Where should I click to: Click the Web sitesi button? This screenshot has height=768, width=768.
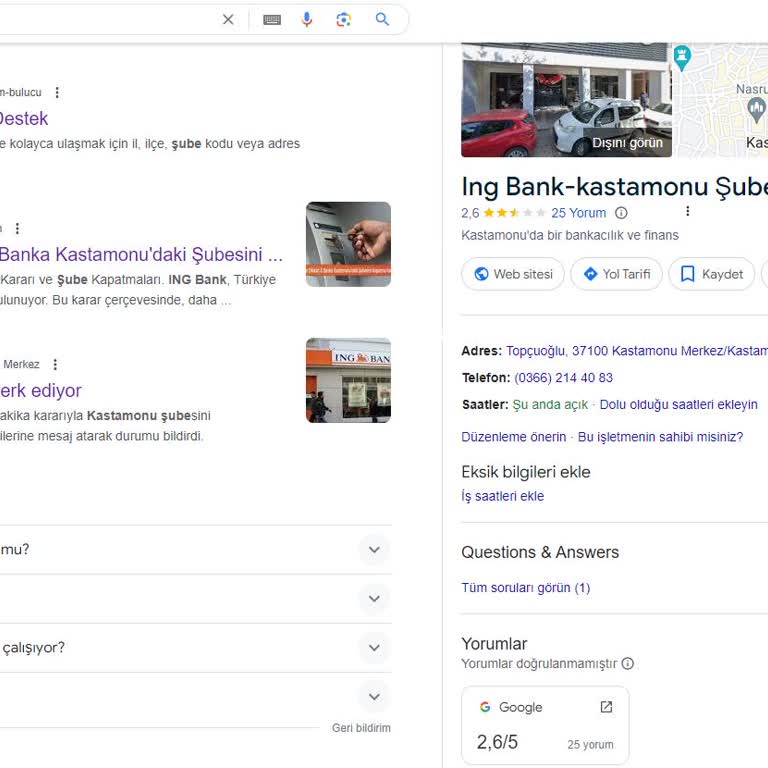513,274
